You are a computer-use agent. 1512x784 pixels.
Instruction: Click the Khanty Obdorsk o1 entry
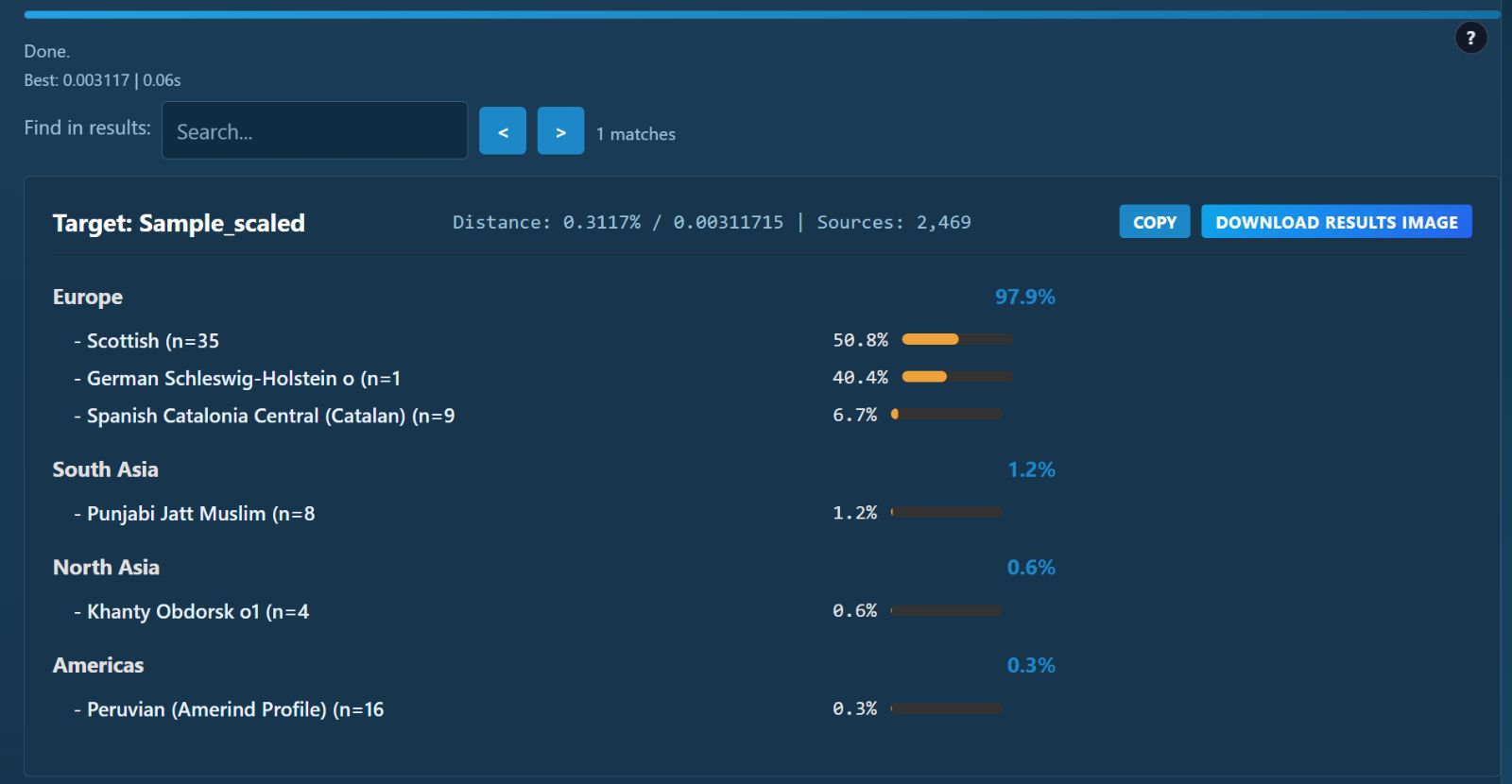tap(198, 612)
